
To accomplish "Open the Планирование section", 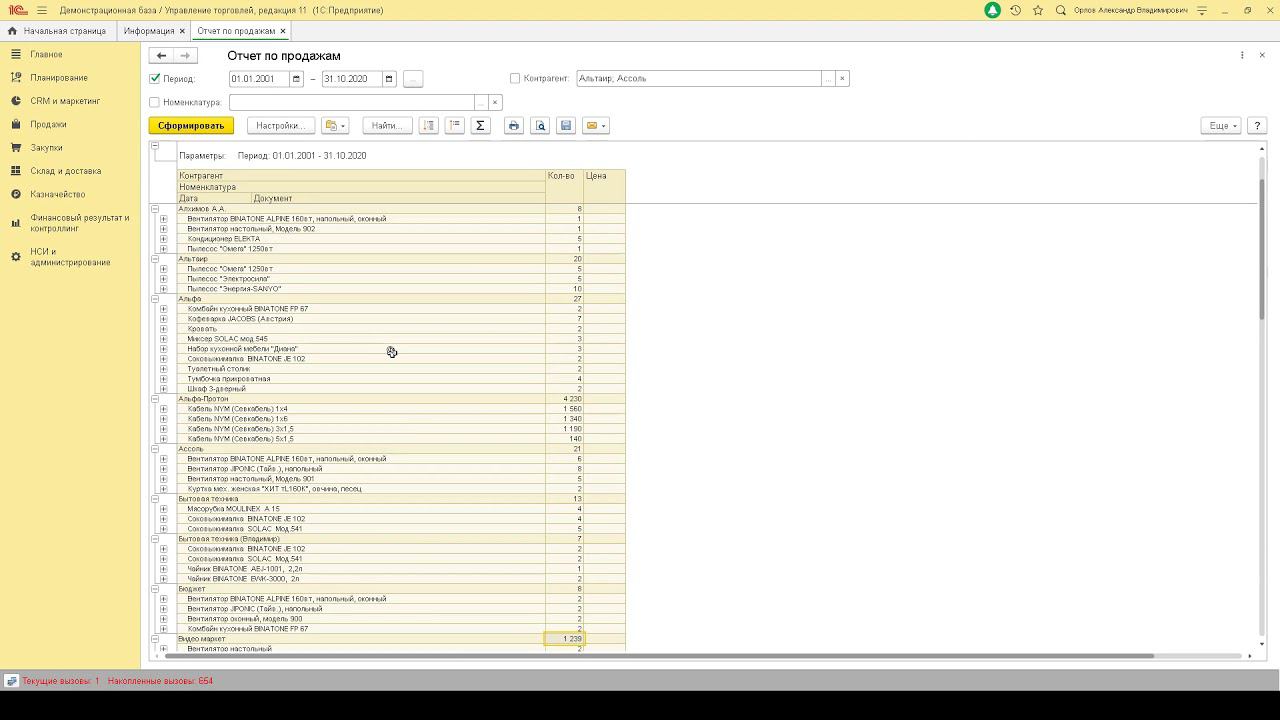I will coord(59,78).
